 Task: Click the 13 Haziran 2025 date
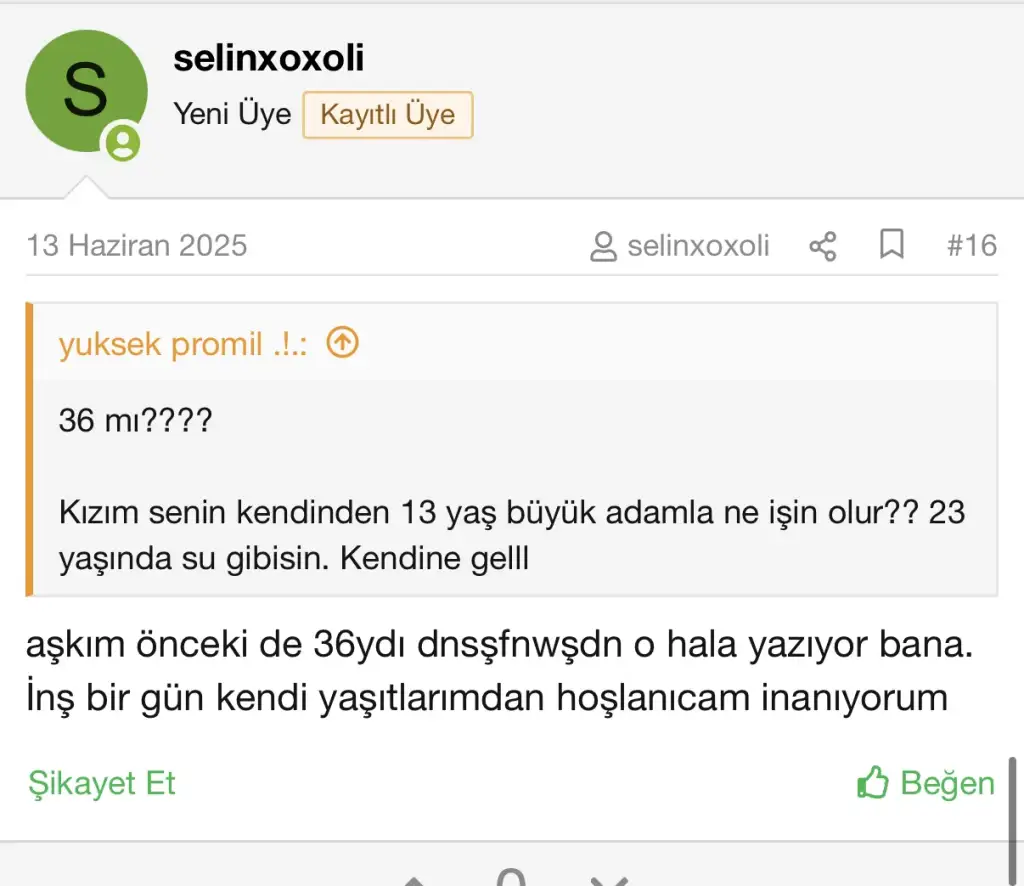(x=136, y=245)
